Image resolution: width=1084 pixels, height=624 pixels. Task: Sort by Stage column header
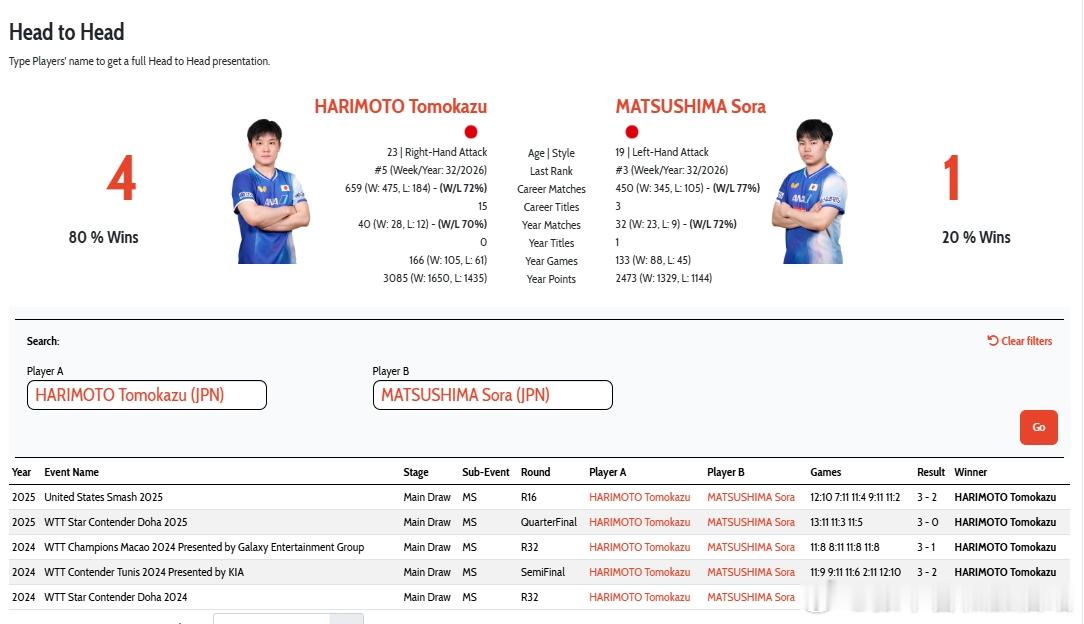coord(415,472)
